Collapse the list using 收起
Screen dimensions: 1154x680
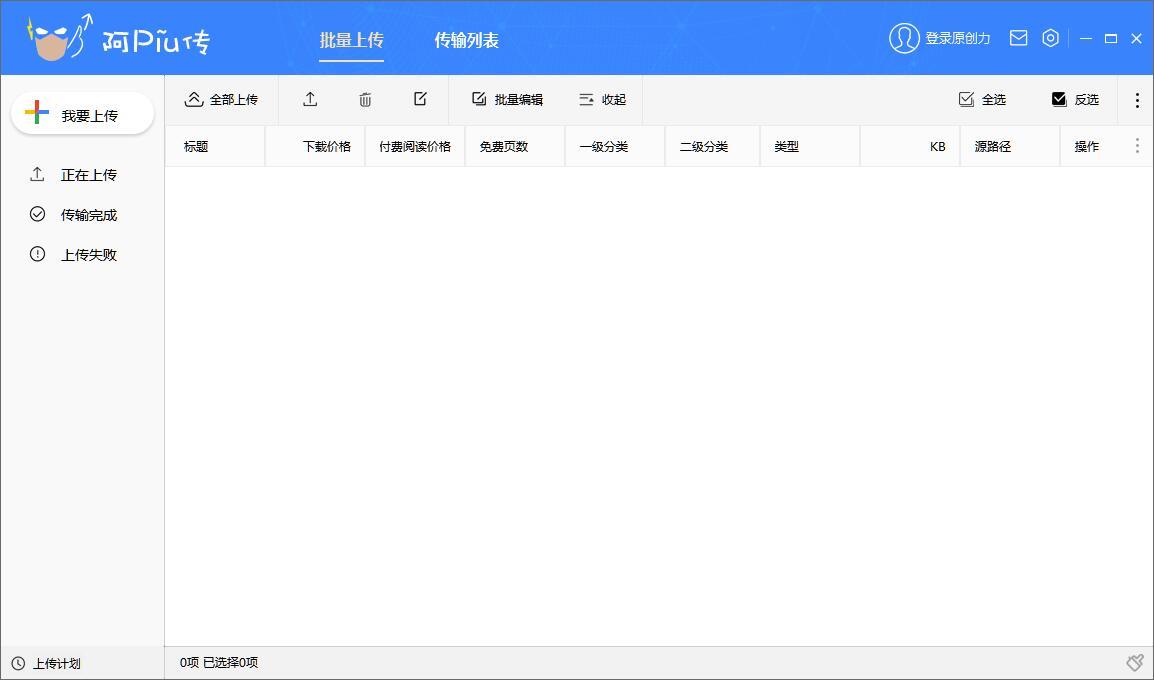[x=602, y=99]
